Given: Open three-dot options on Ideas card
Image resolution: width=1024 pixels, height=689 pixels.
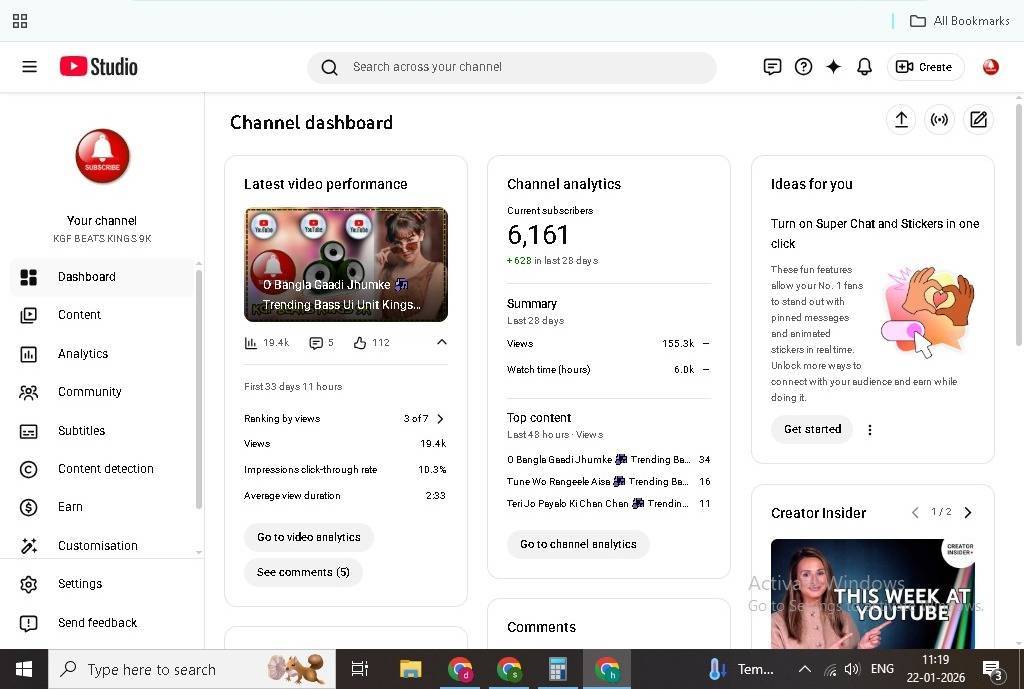Looking at the screenshot, I should pos(869,430).
